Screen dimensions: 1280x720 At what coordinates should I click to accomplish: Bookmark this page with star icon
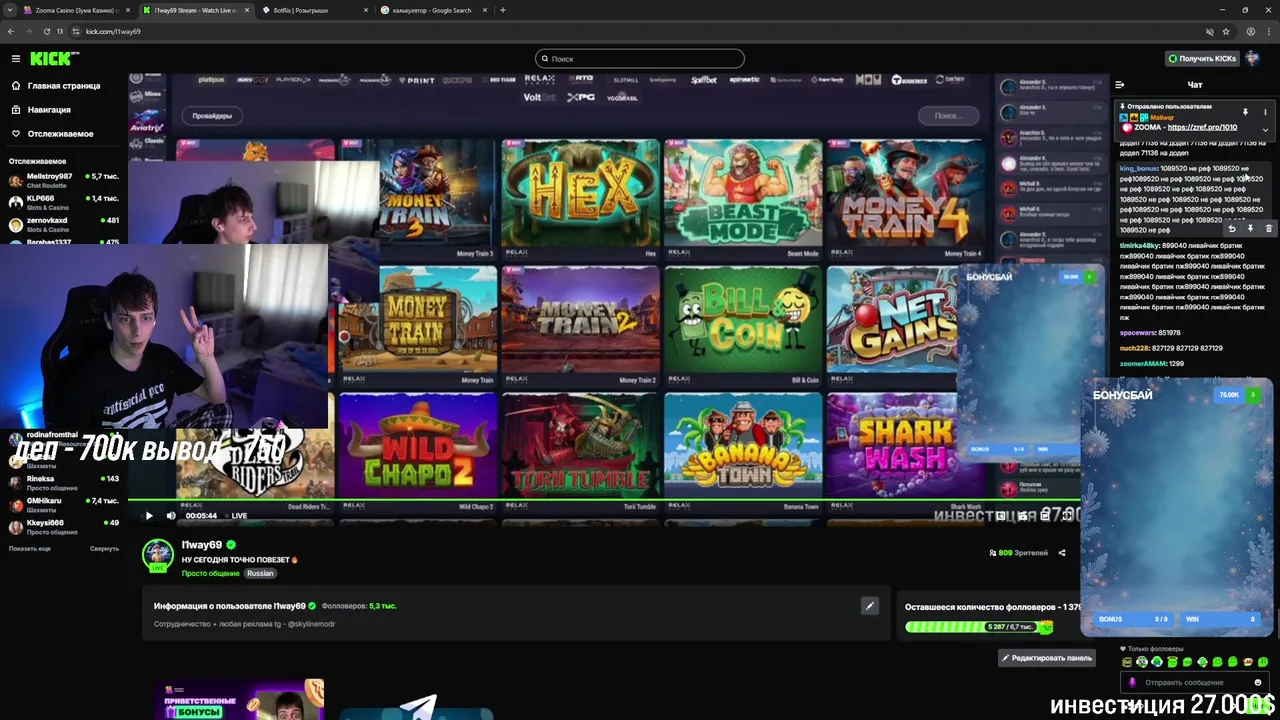point(1226,31)
